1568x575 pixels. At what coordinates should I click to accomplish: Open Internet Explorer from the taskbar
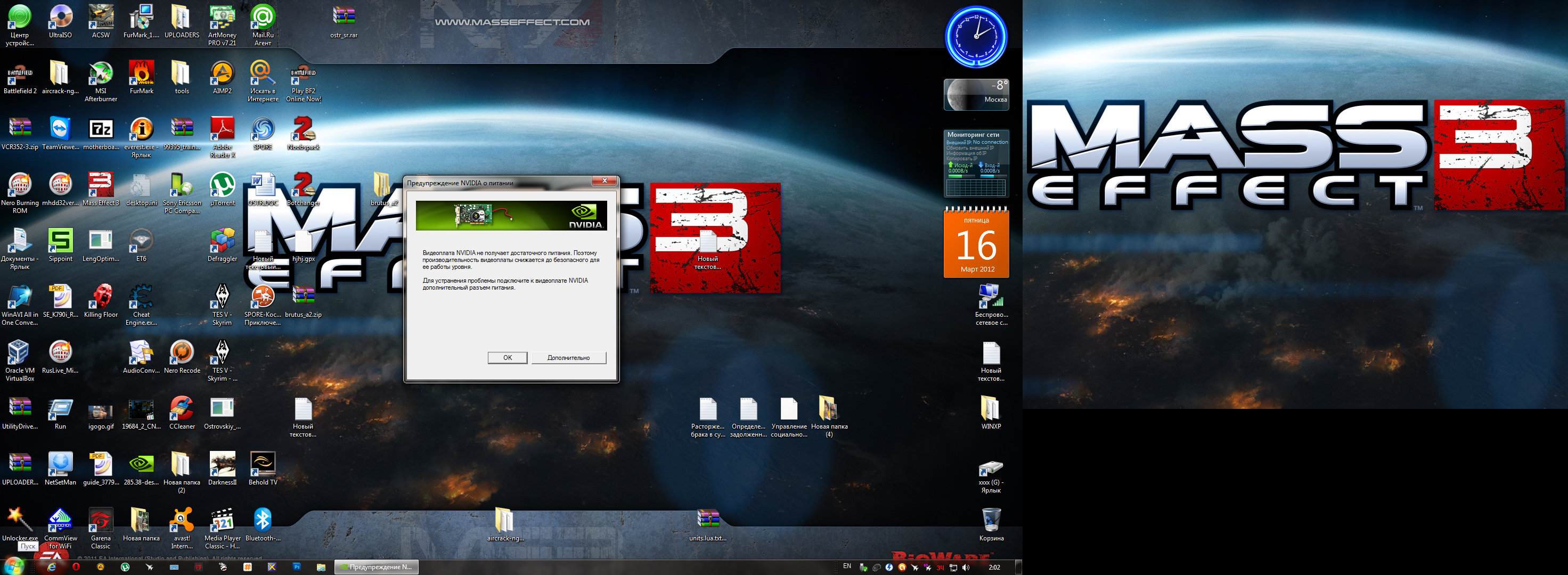click(52, 567)
